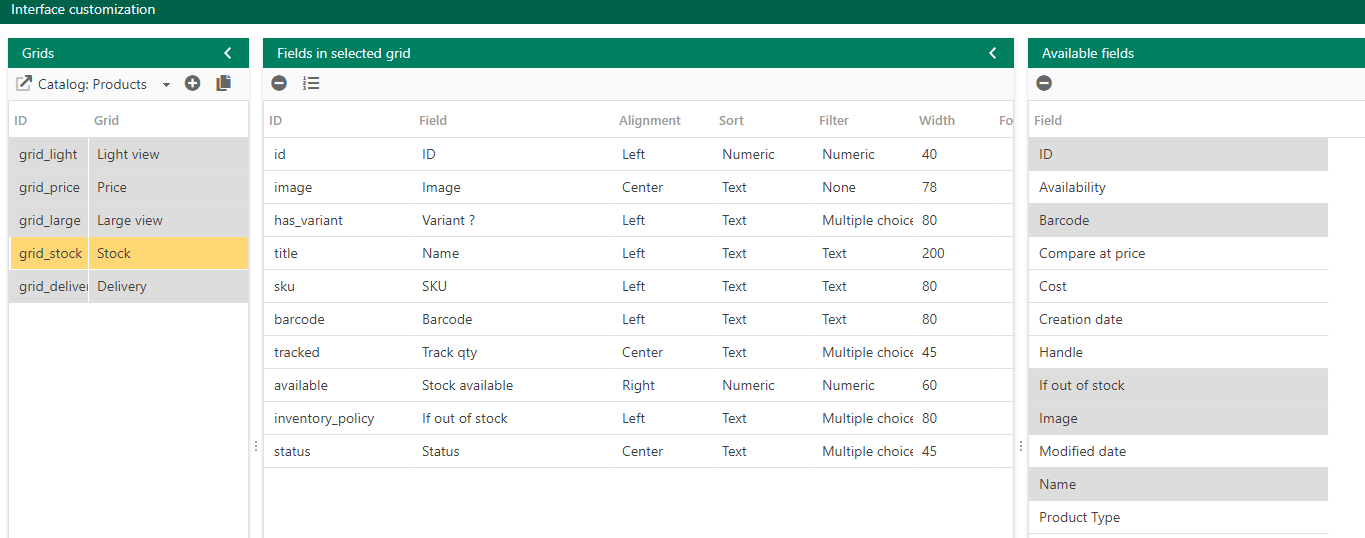1365x538 pixels.
Task: Click the add grid plus icon
Action: click(193, 84)
